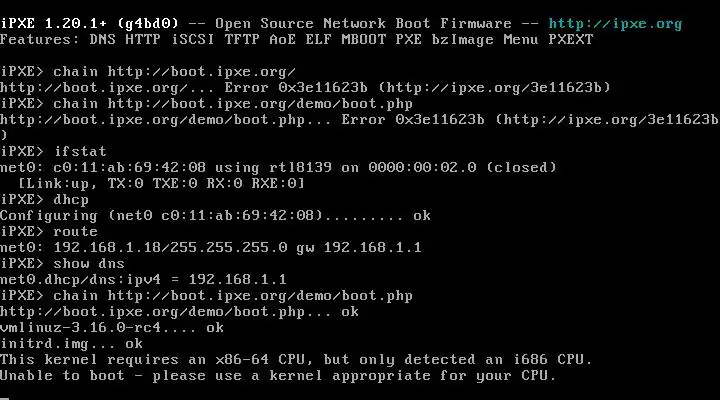Click the ifstat command
Viewport: 720px width, 400px height.
point(80,151)
